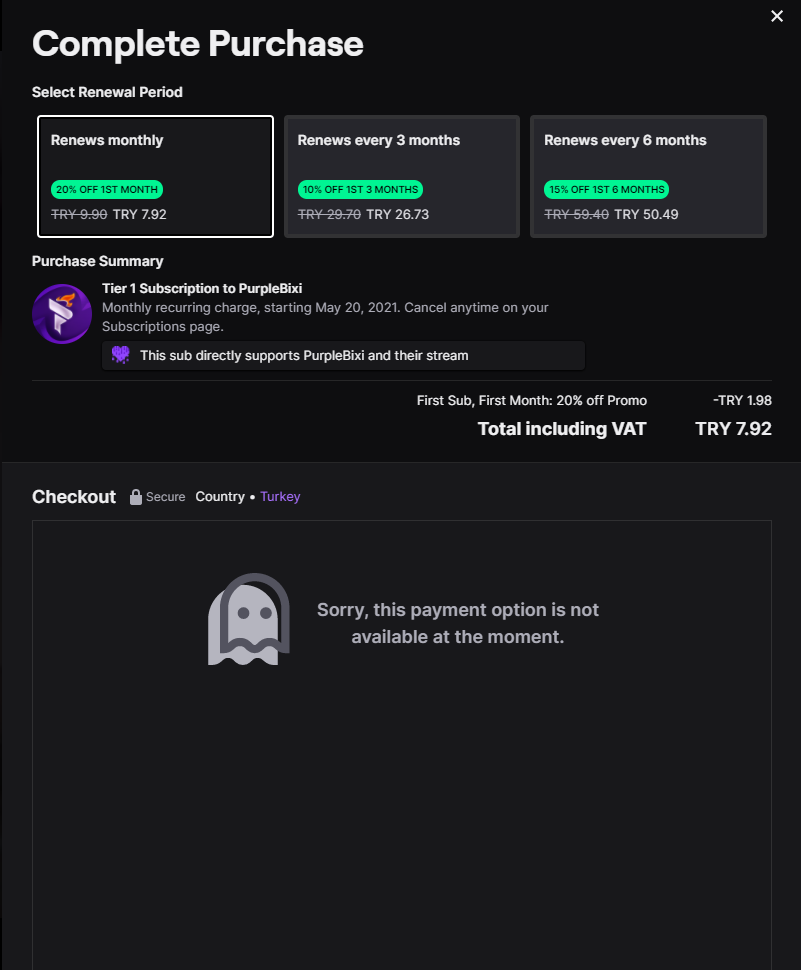Click the payment option unavailable message
801x970 pixels.
click(x=458, y=622)
